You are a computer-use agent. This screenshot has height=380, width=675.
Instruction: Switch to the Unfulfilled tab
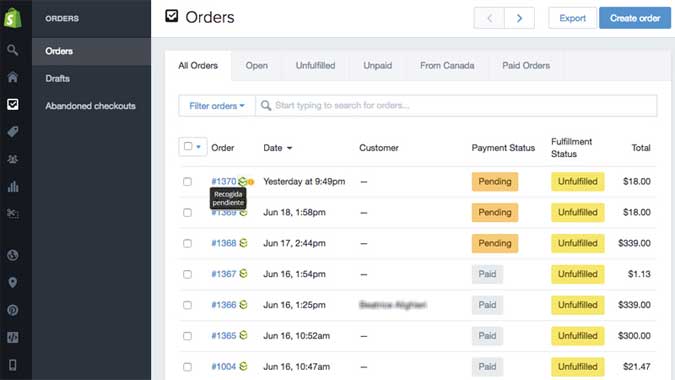[315, 65]
